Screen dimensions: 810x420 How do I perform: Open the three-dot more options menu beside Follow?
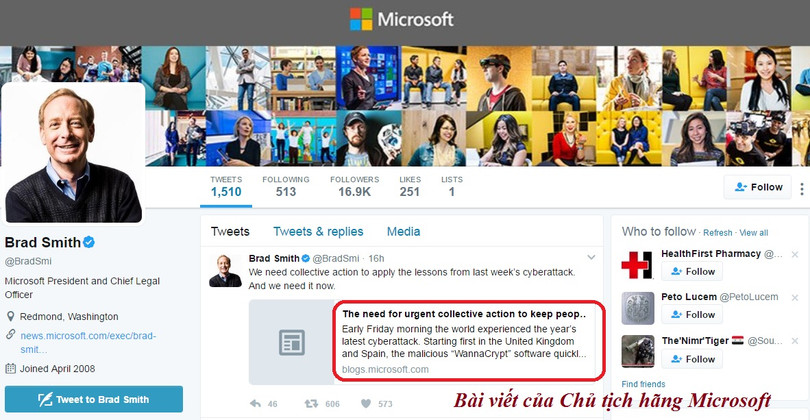click(802, 189)
